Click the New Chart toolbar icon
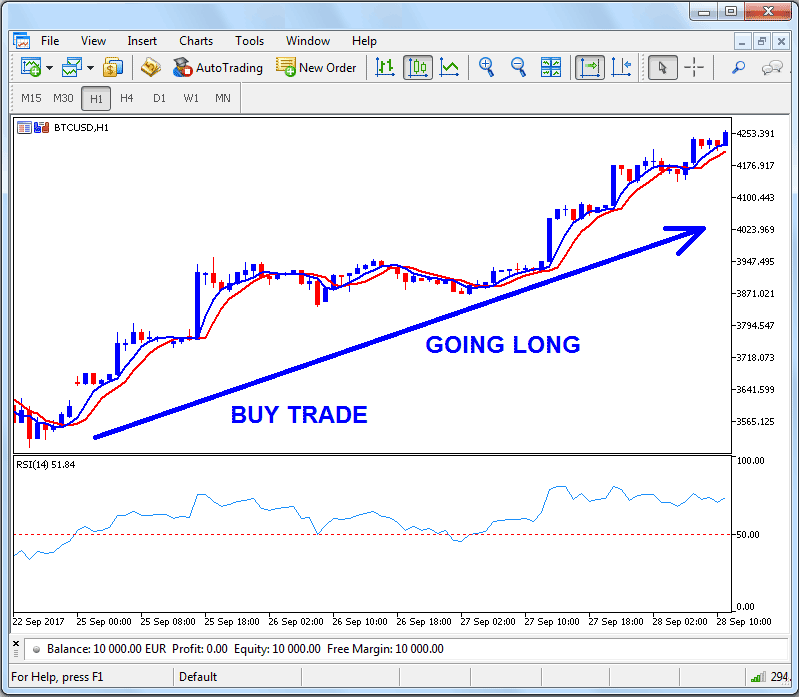 click(x=31, y=67)
